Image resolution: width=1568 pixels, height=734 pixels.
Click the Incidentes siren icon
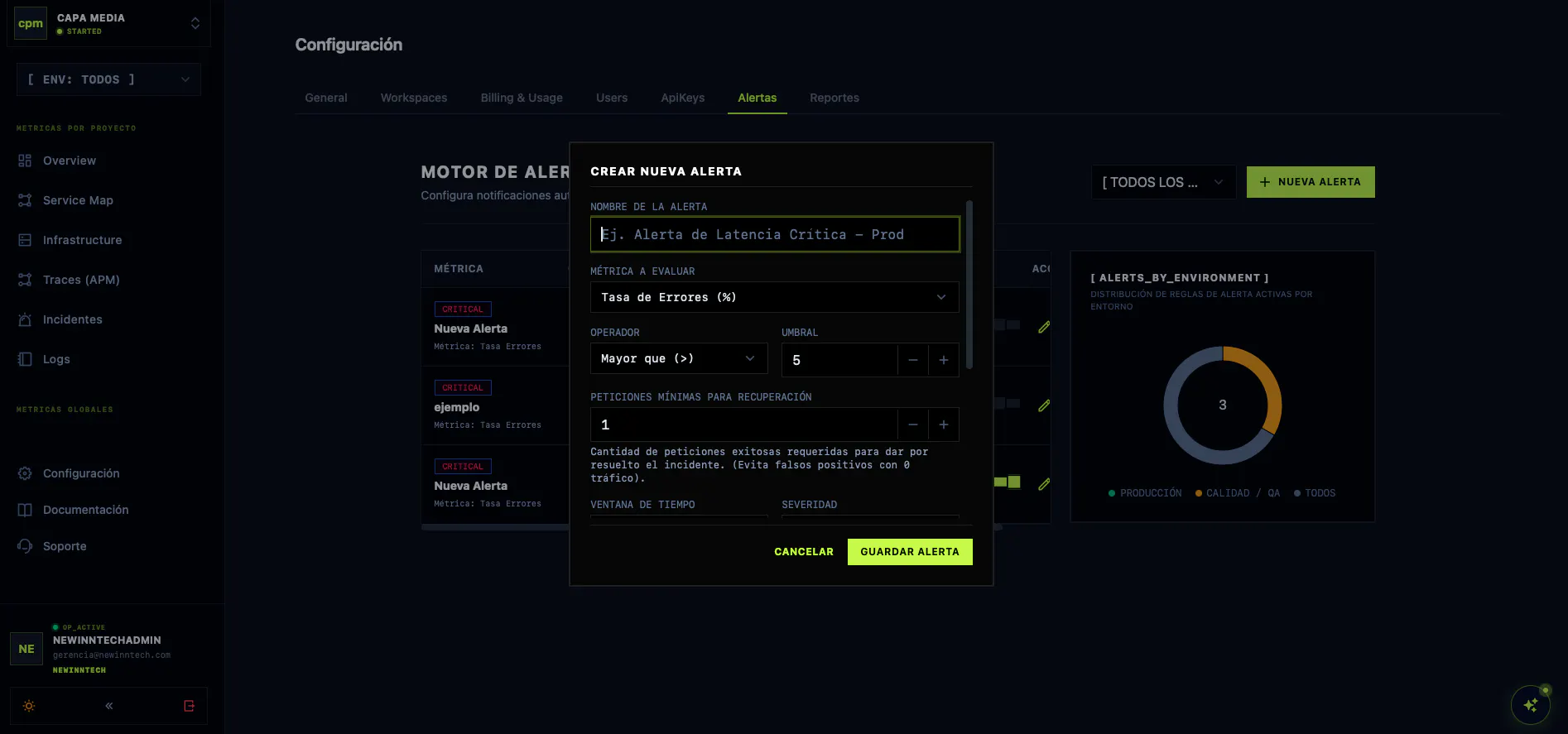25,319
